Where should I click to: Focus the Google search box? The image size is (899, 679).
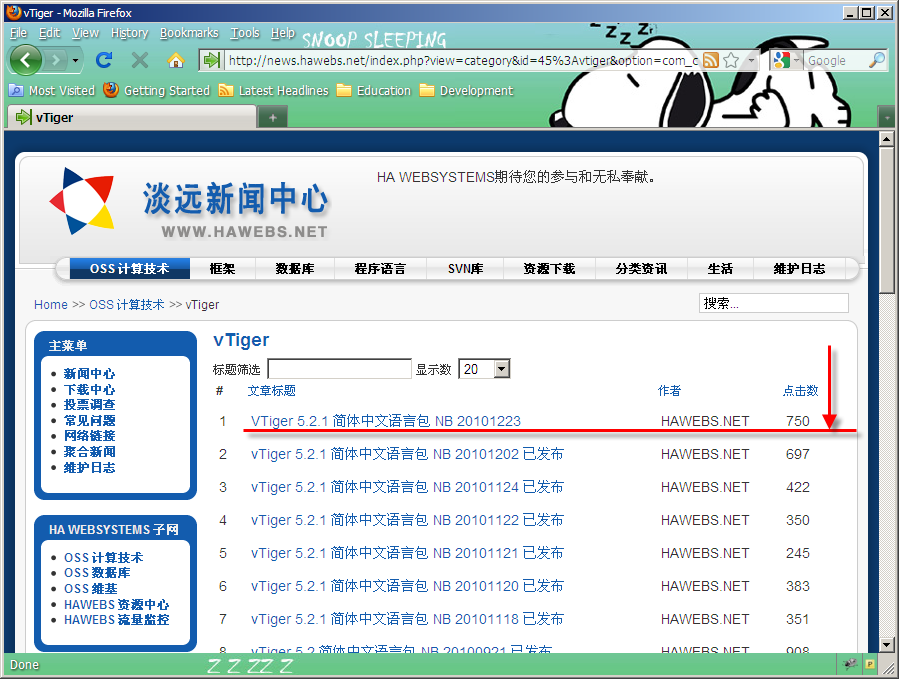click(835, 60)
